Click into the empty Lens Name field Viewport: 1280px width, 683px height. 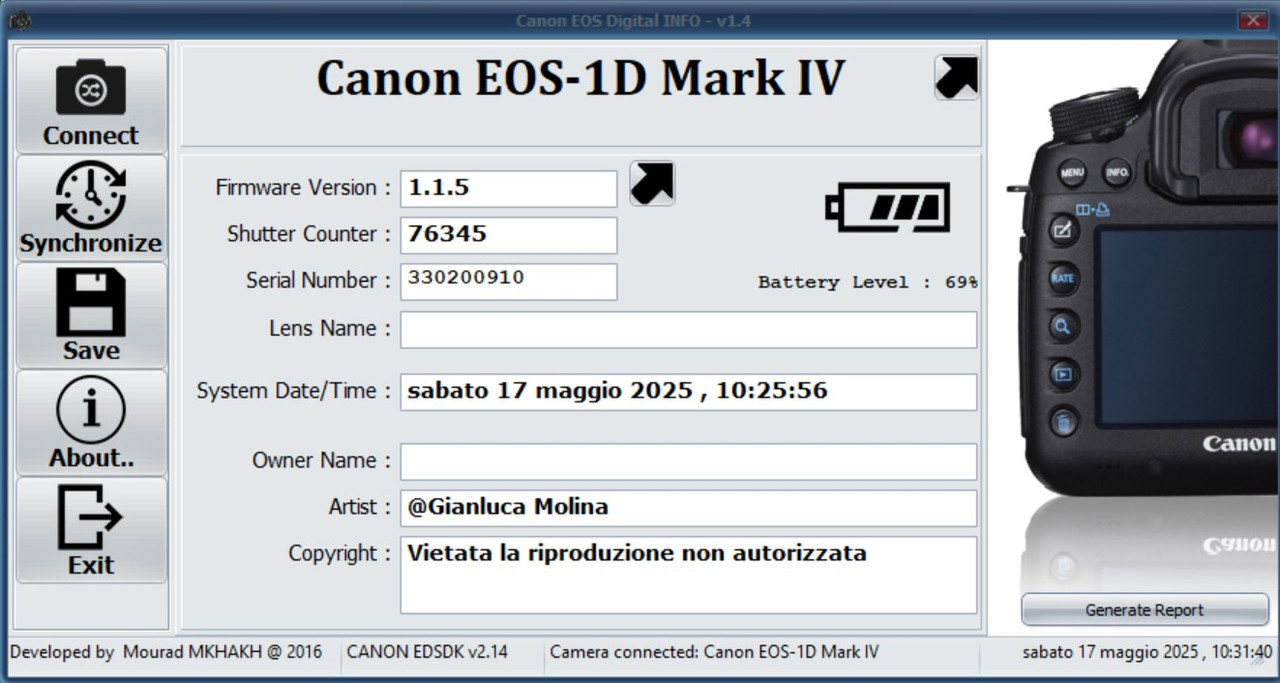coord(689,330)
